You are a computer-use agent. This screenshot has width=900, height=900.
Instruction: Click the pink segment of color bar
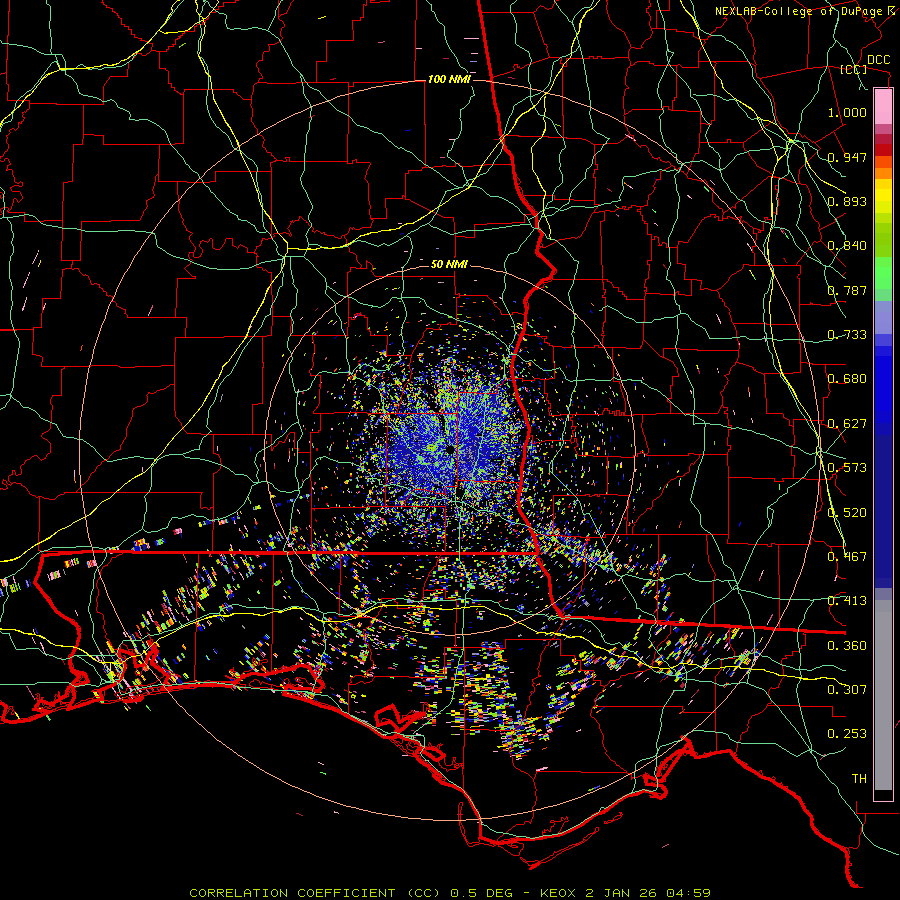click(x=883, y=106)
